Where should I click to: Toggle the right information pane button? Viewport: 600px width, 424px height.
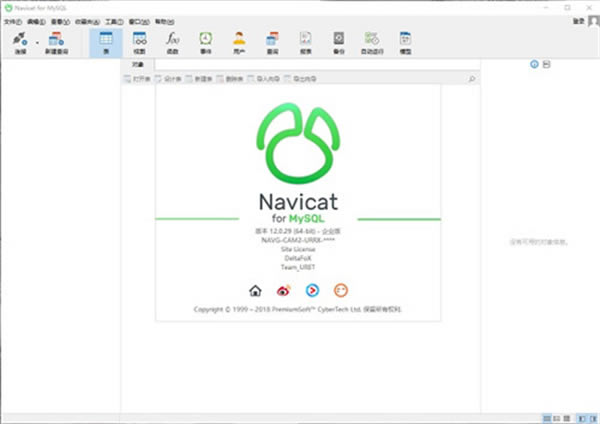[593, 419]
